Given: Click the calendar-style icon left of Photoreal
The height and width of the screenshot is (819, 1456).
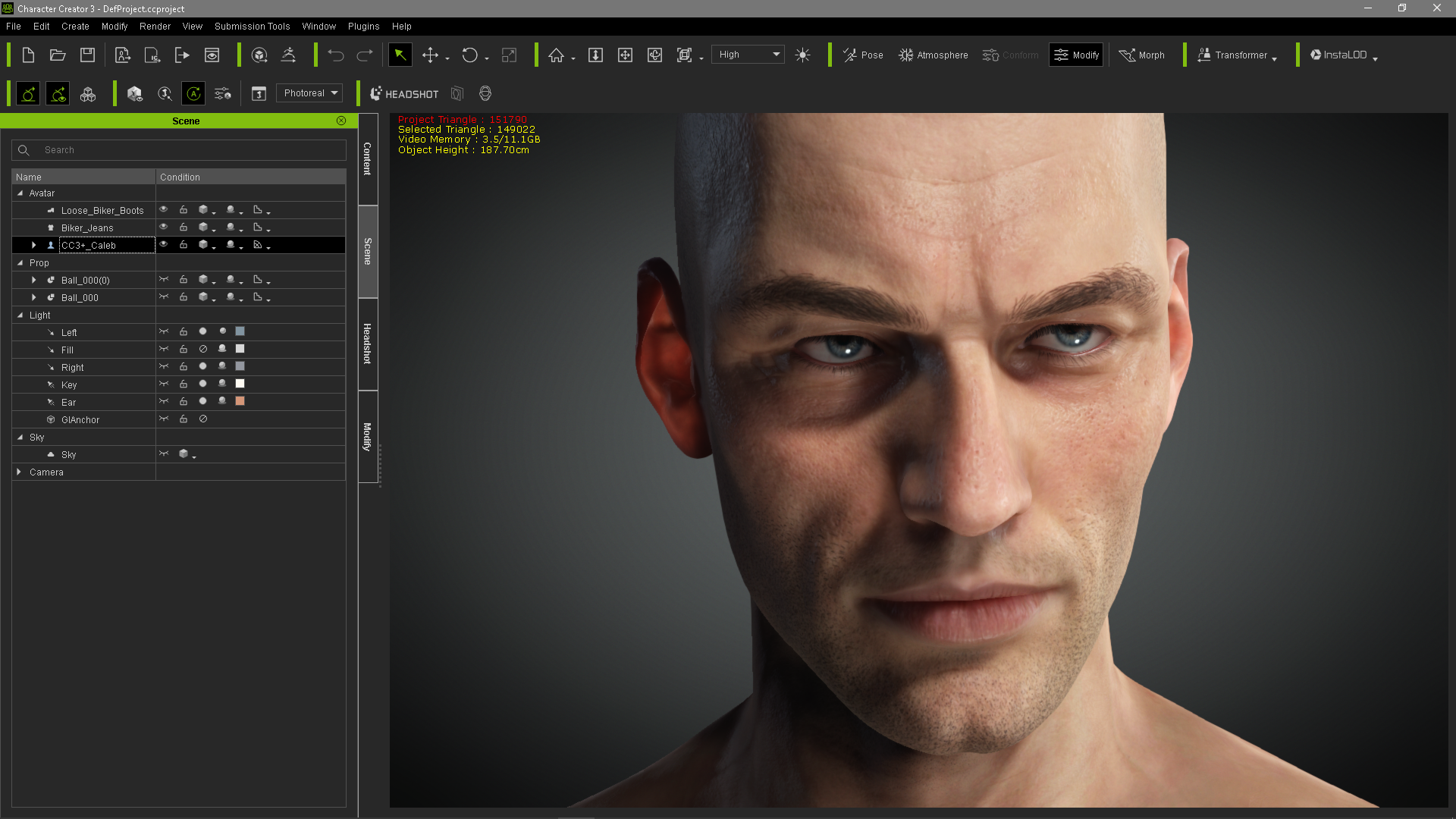Looking at the screenshot, I should [259, 93].
